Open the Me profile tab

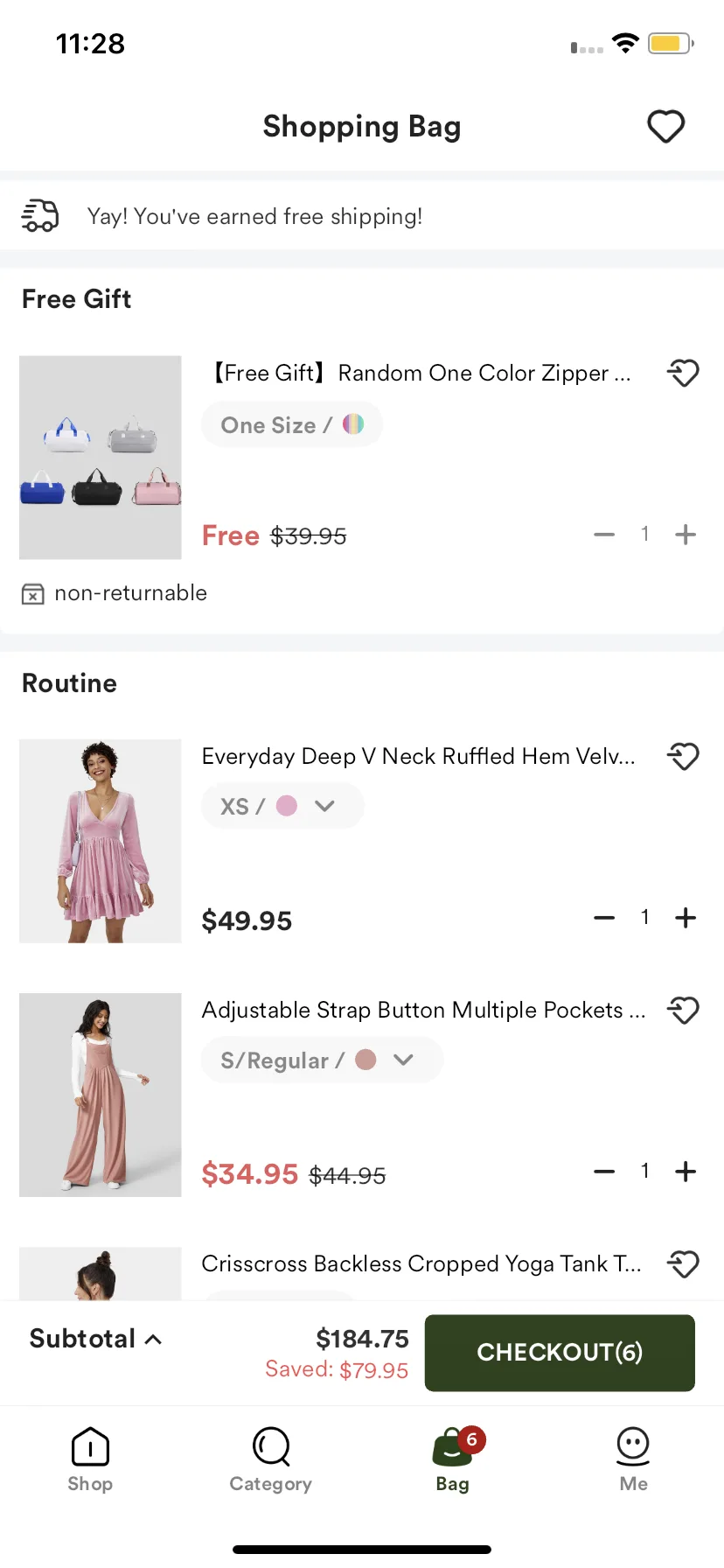coord(633,1459)
